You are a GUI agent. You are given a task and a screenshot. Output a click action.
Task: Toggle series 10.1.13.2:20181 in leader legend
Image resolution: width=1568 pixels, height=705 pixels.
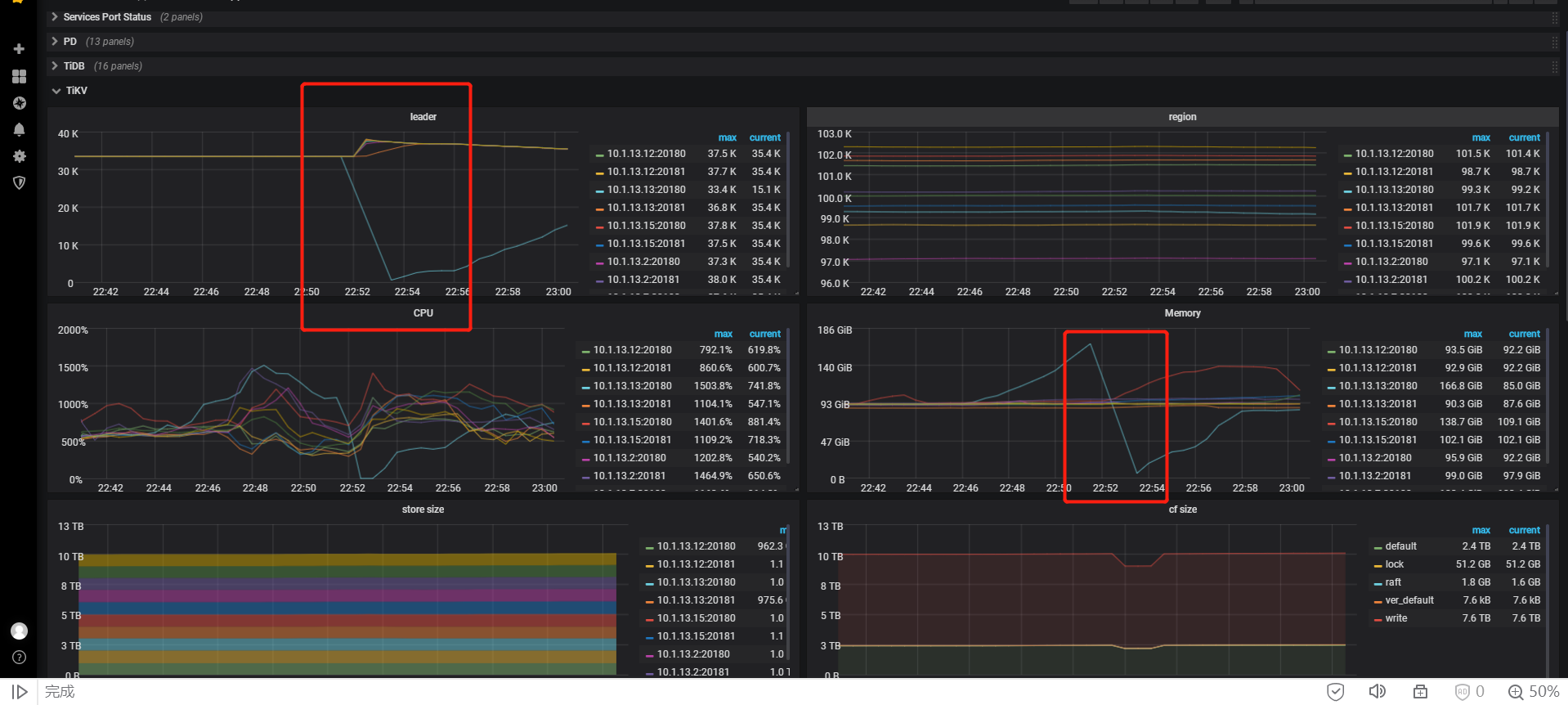coord(643,280)
